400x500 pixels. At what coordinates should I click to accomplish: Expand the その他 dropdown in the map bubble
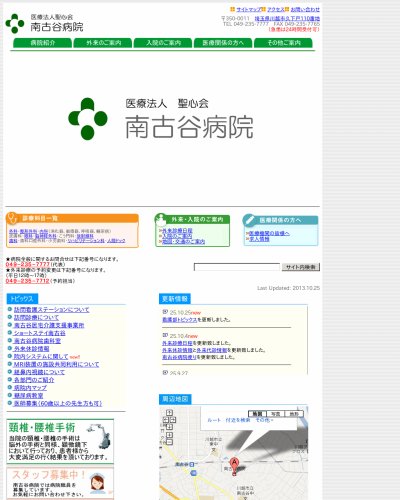click(x=264, y=420)
